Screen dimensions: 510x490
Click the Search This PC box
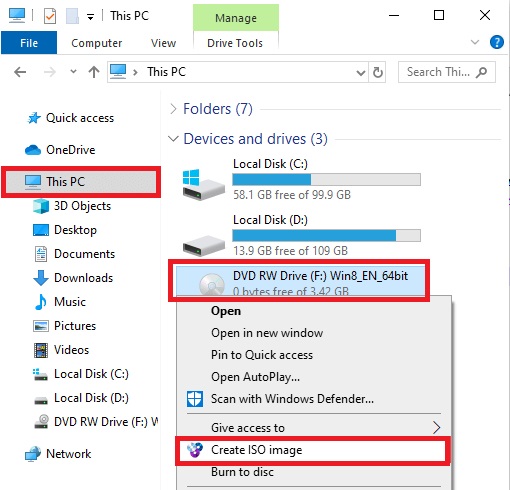pyautogui.click(x=447, y=72)
